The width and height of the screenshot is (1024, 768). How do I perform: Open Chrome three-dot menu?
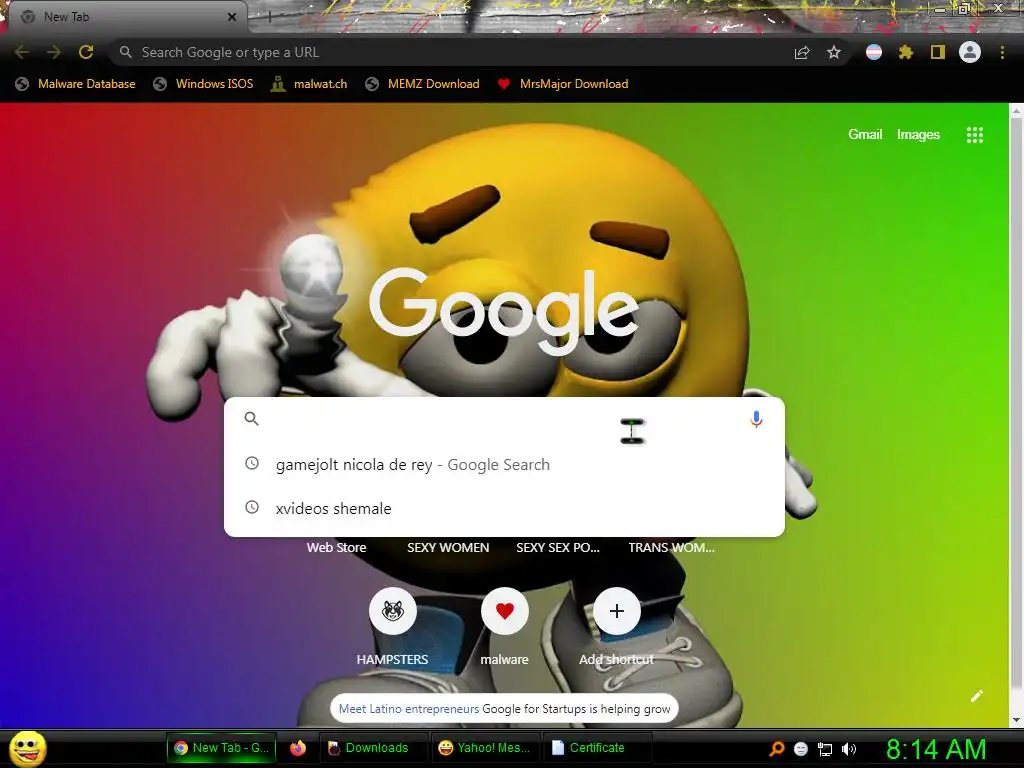(x=1002, y=52)
